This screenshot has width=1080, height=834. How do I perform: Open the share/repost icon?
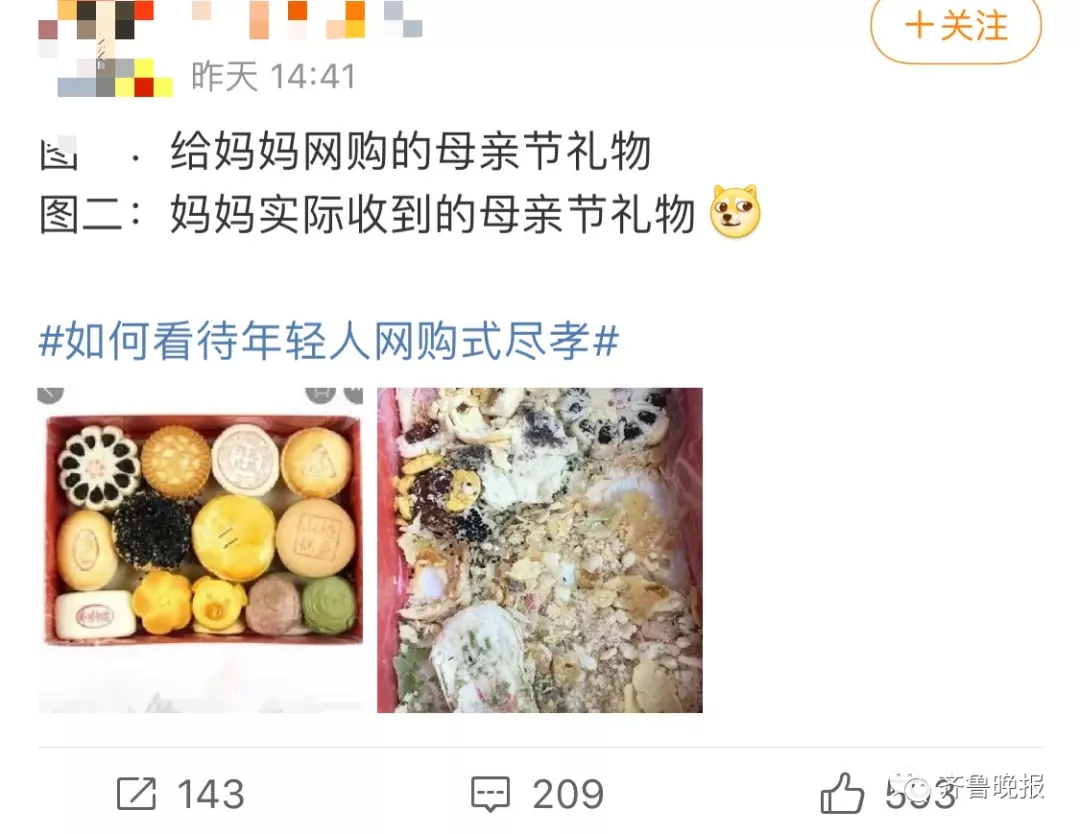(x=136, y=793)
